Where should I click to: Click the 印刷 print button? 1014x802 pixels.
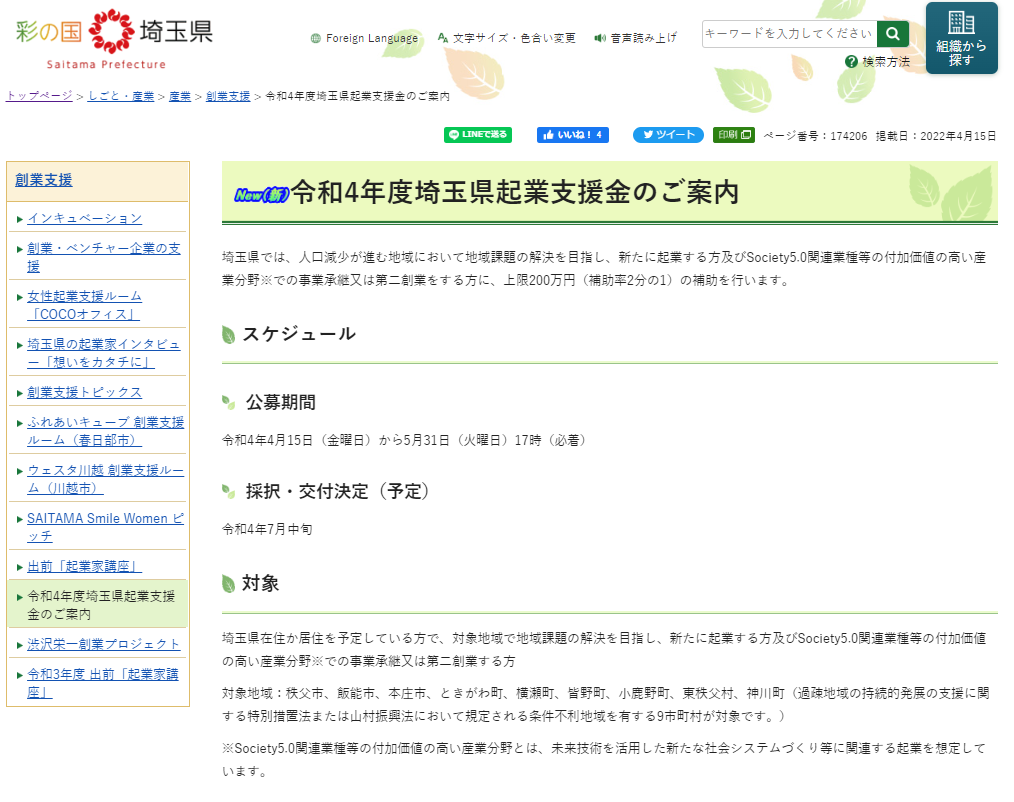point(733,135)
